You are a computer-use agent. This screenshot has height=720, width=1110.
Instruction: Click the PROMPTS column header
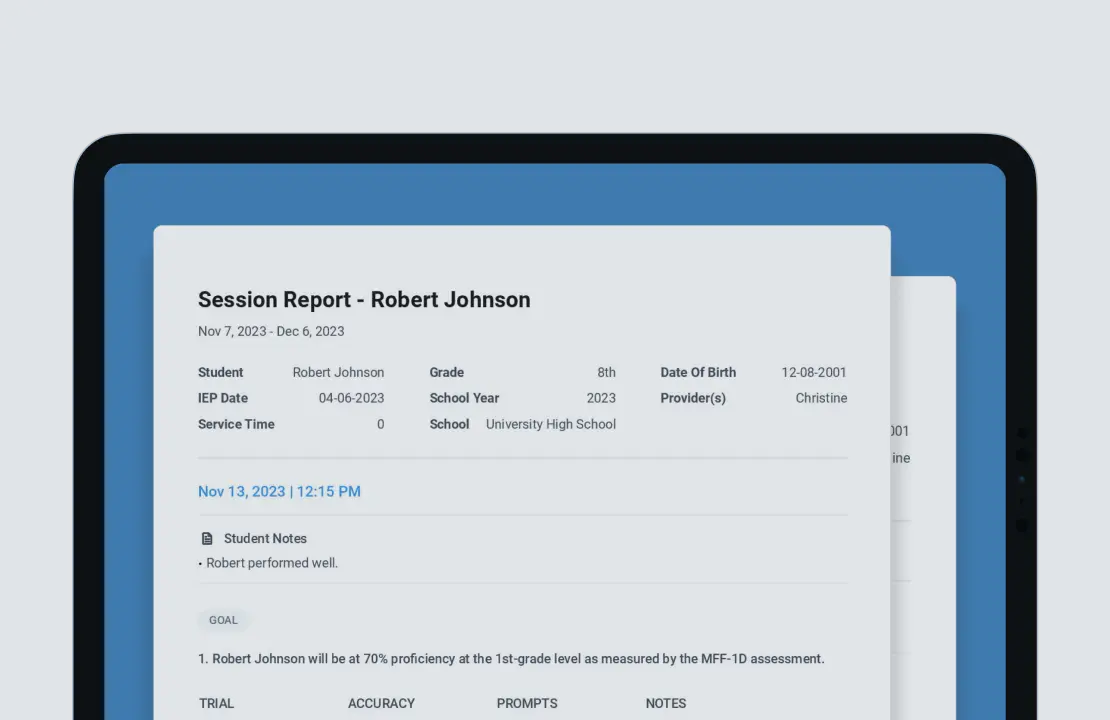click(x=527, y=703)
